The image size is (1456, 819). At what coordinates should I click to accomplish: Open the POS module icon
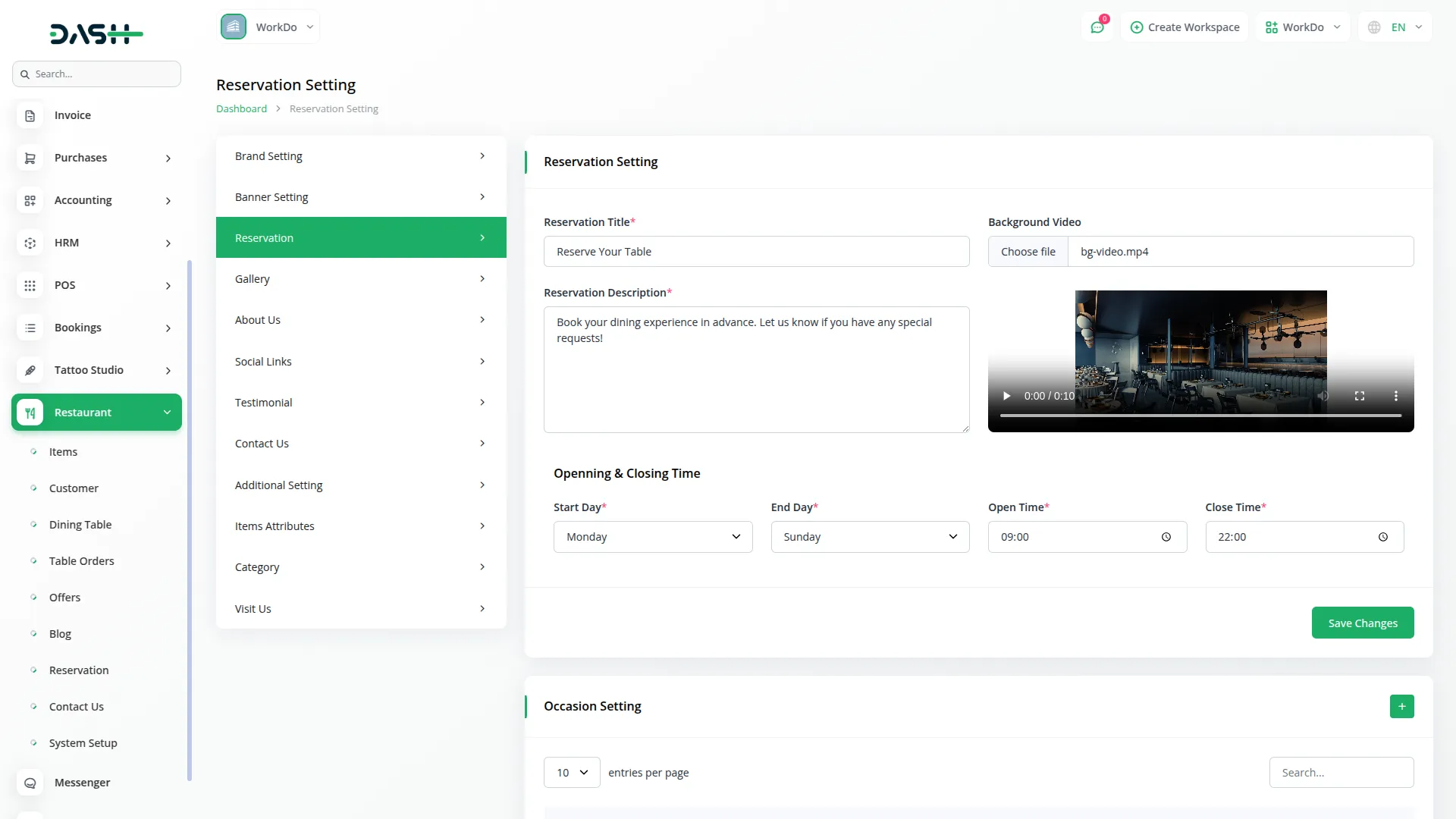click(x=30, y=285)
